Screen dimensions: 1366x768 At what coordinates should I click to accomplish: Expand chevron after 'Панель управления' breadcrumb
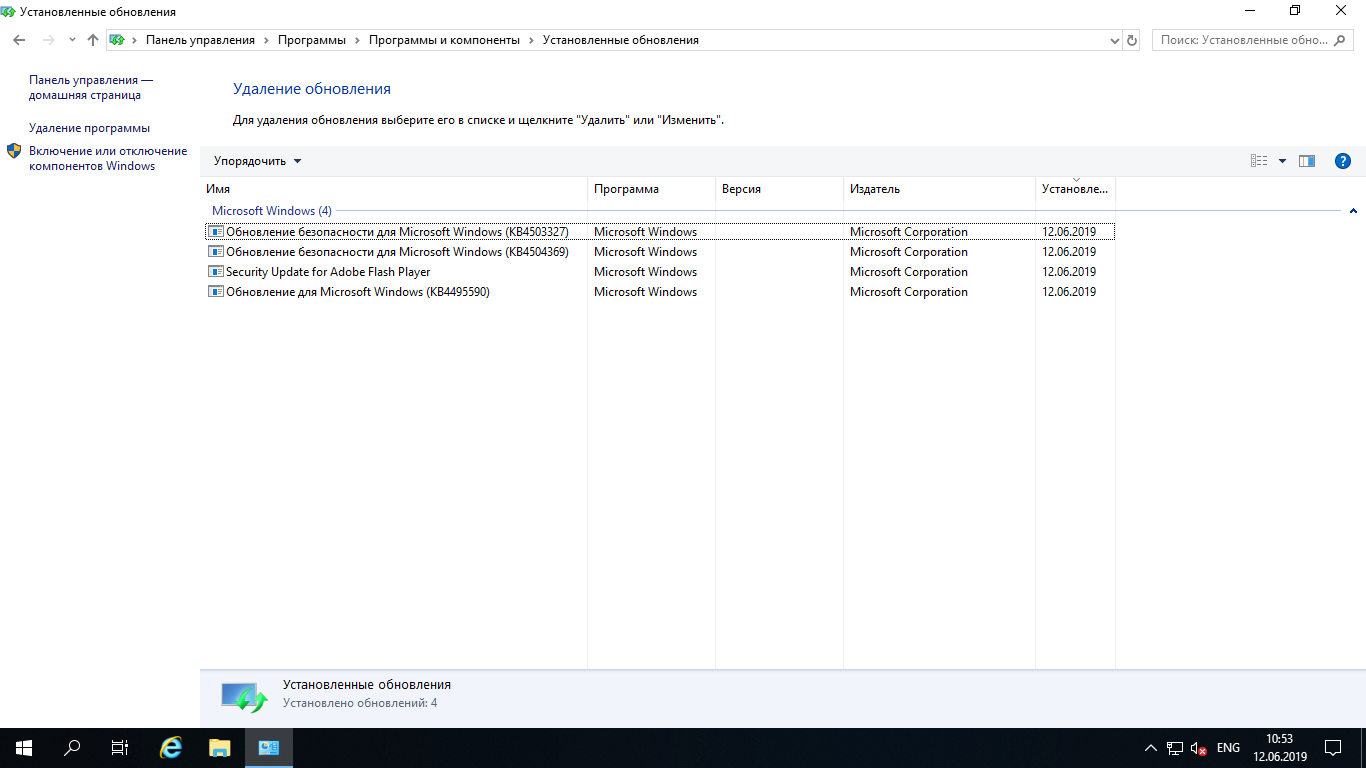[266, 40]
